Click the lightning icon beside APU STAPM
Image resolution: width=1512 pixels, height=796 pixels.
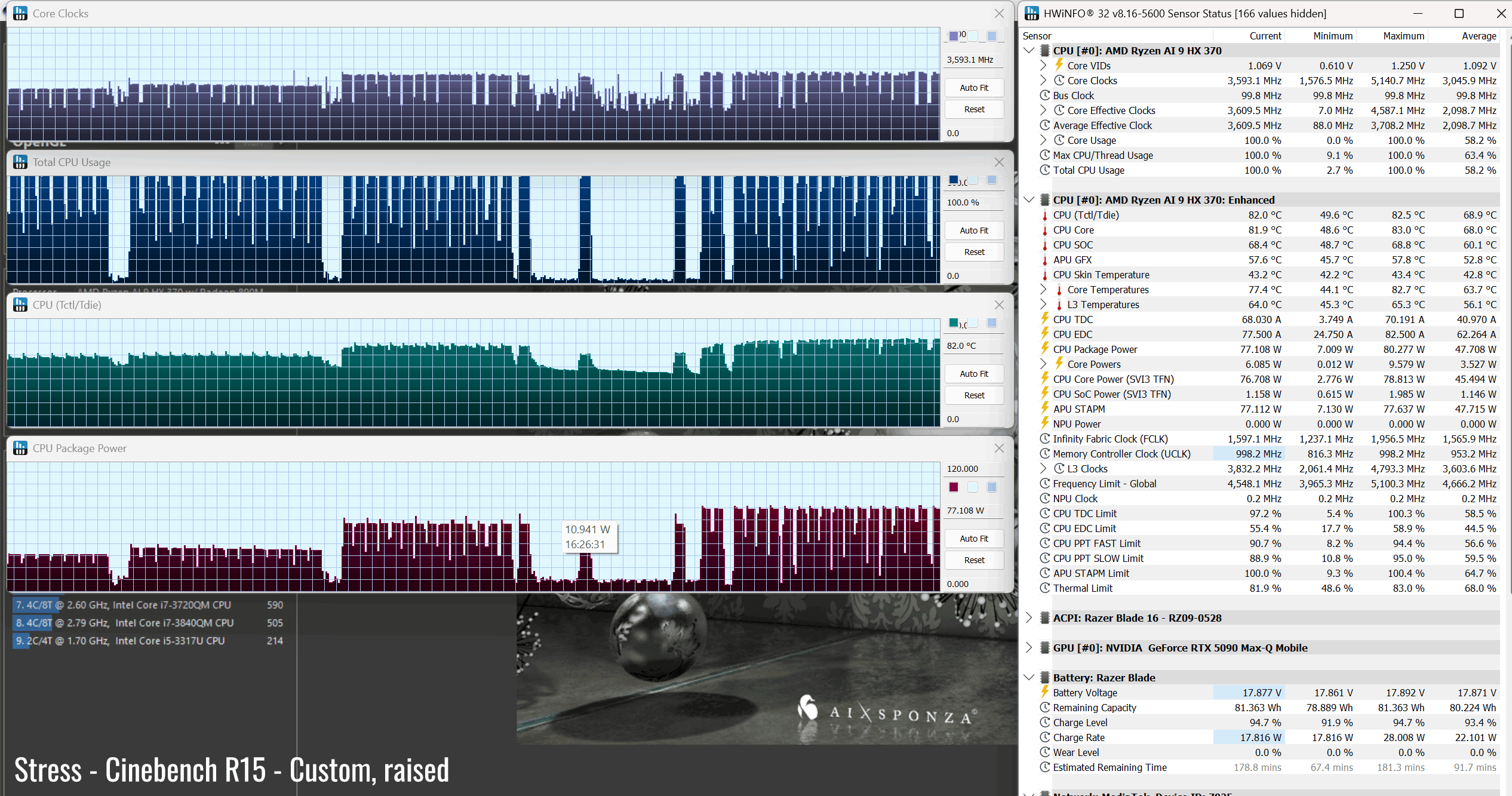(1044, 408)
